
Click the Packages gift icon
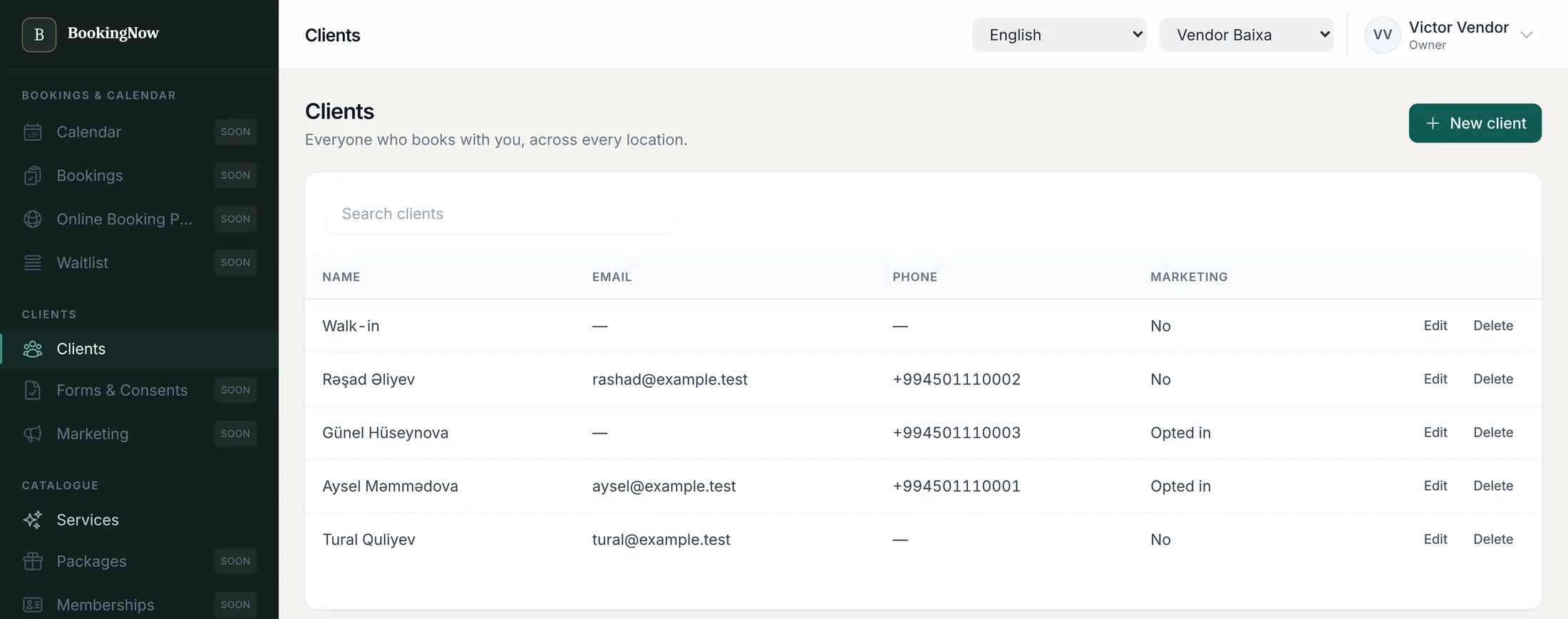[x=33, y=561]
